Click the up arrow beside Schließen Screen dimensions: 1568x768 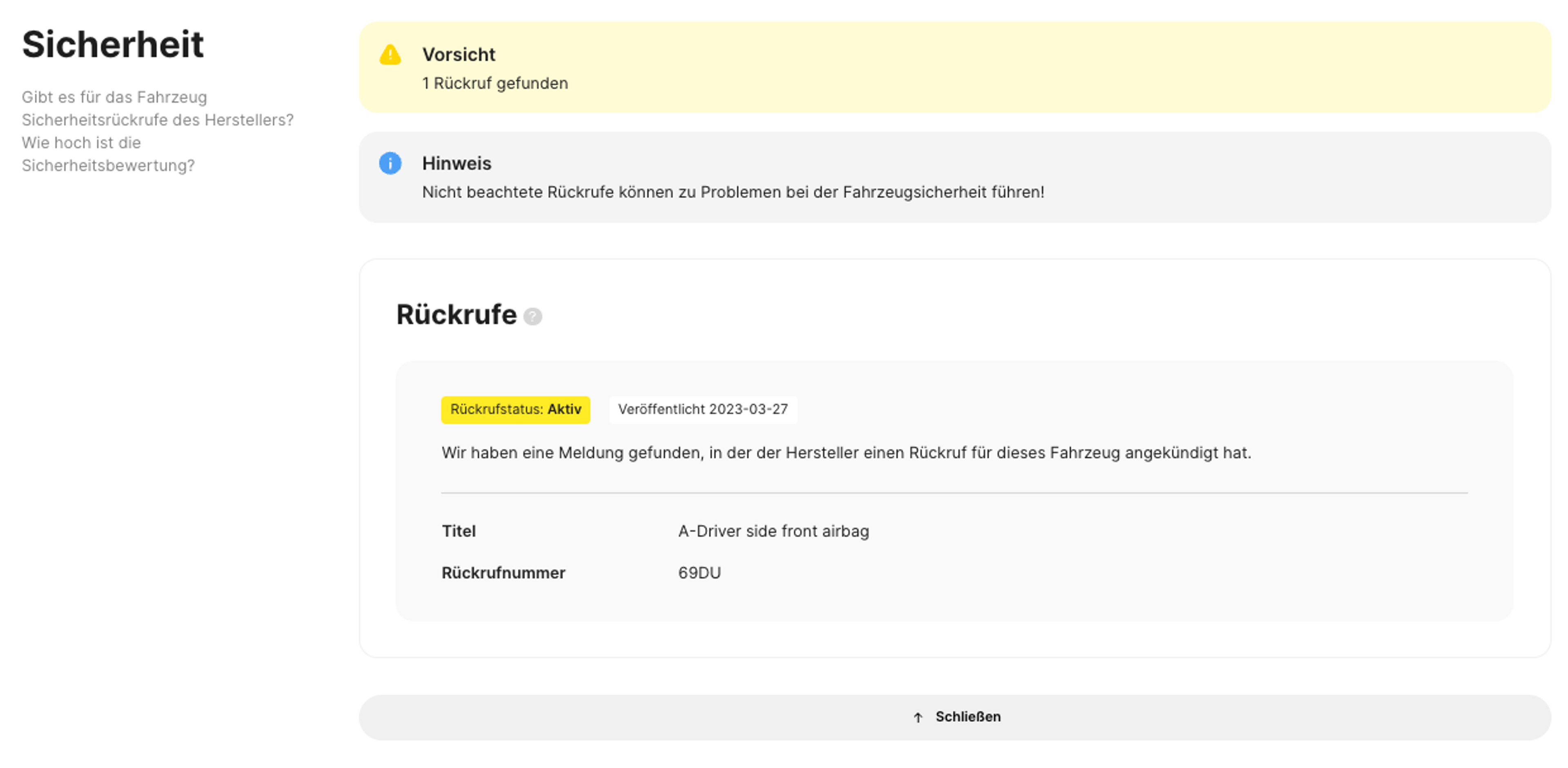coord(918,717)
